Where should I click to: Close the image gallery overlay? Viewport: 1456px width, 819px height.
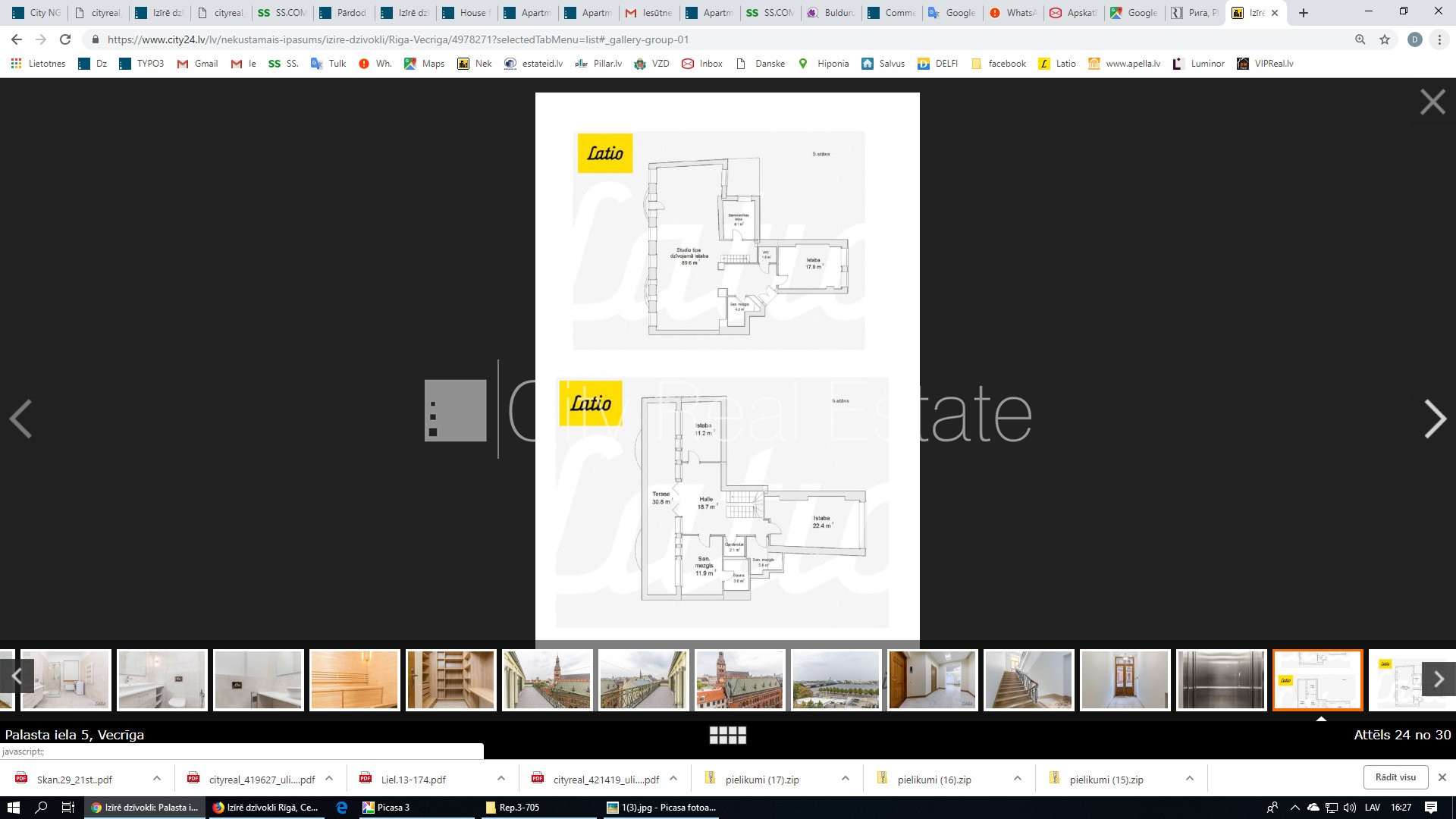[x=1432, y=102]
